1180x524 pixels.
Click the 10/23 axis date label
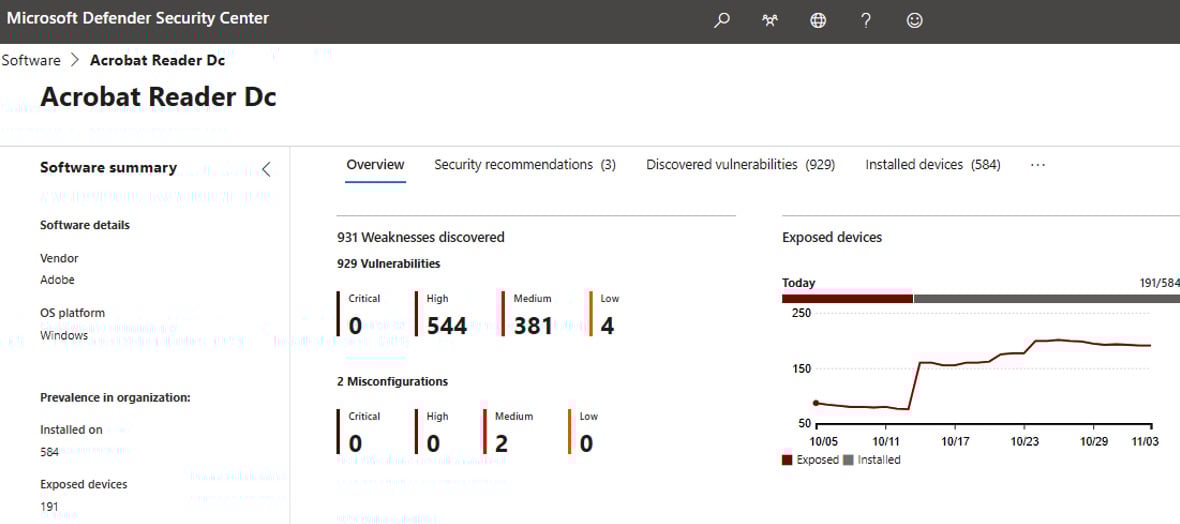click(x=1025, y=440)
